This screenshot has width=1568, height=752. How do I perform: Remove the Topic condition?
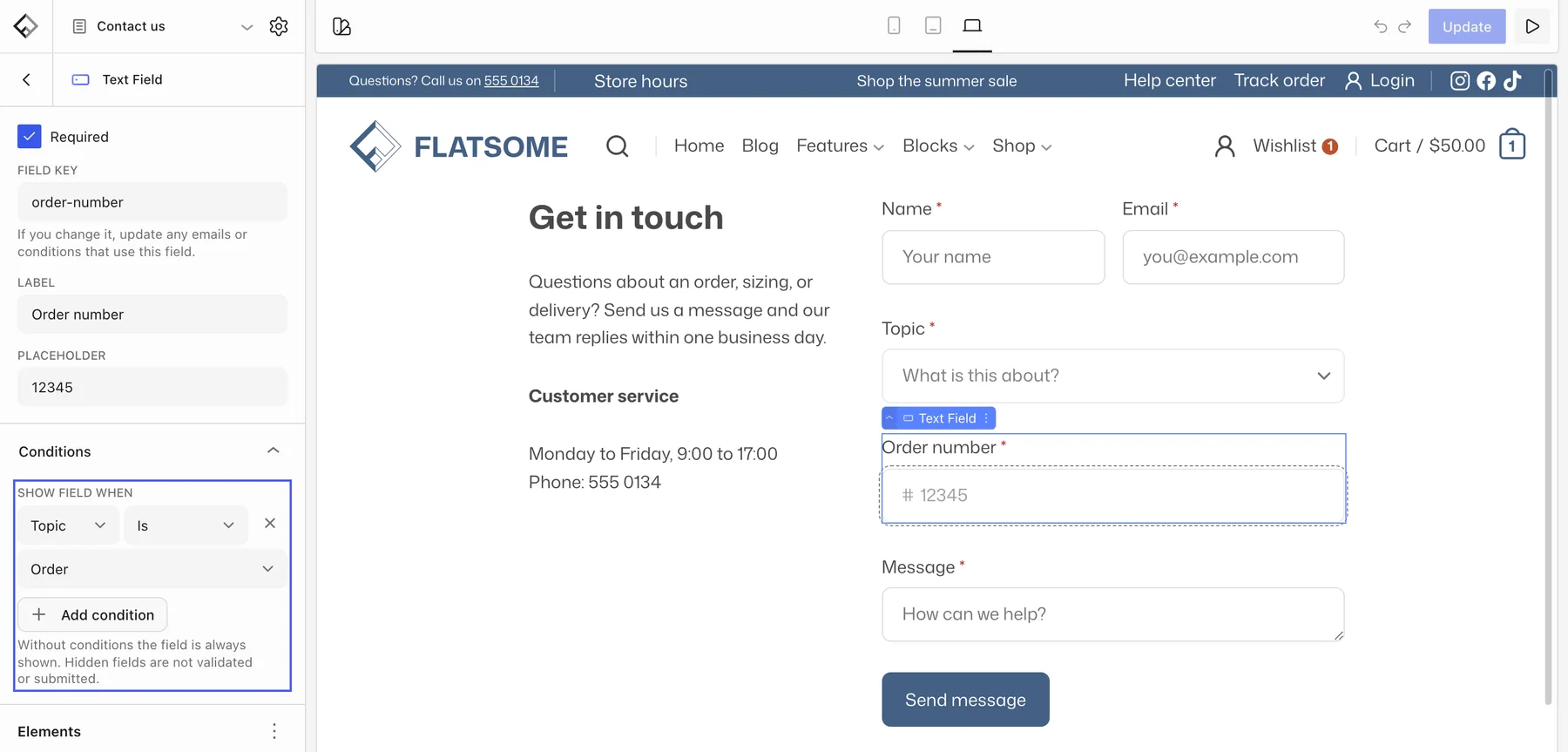click(x=270, y=523)
